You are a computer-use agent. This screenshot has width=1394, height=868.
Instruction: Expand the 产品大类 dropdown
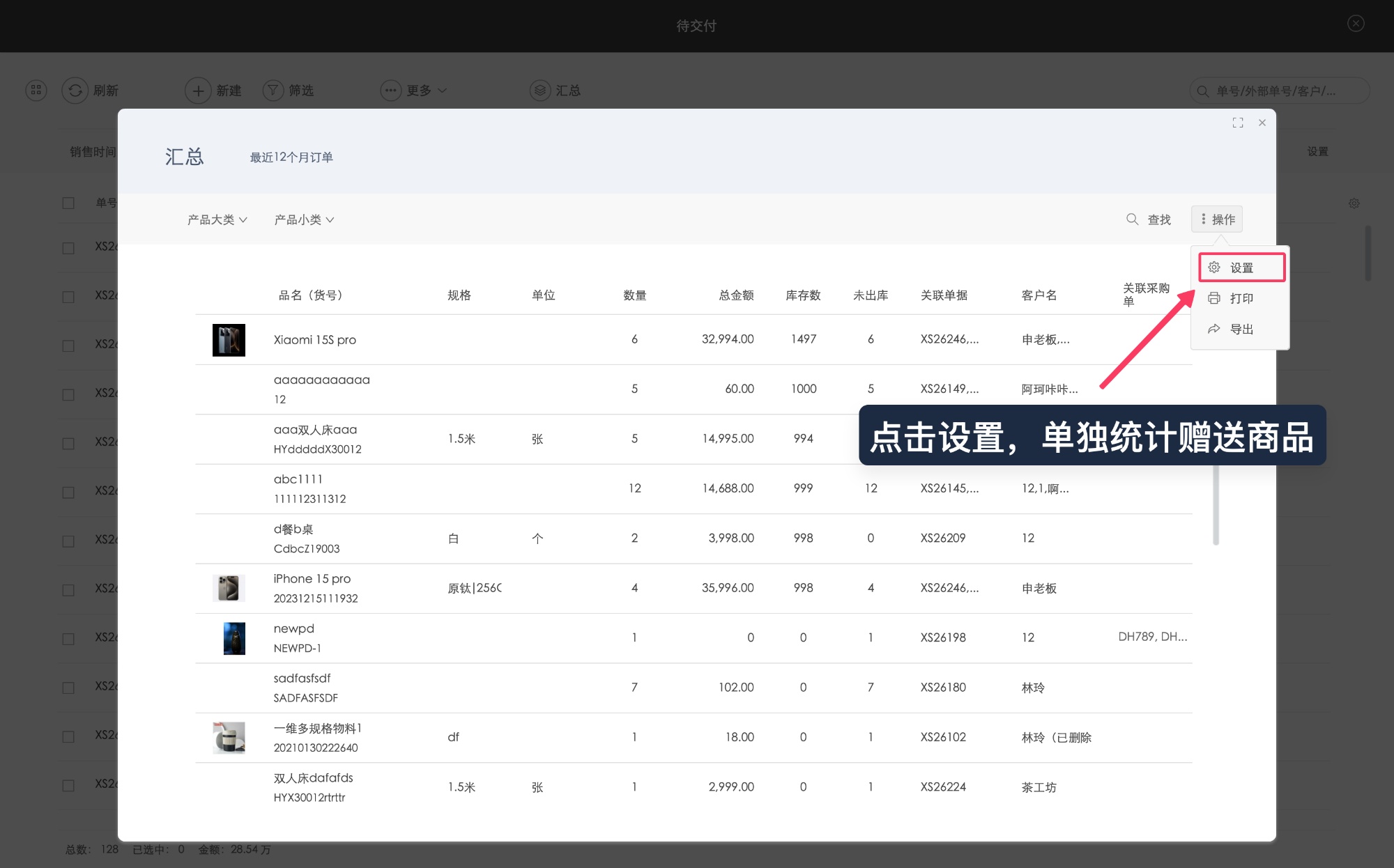point(217,219)
